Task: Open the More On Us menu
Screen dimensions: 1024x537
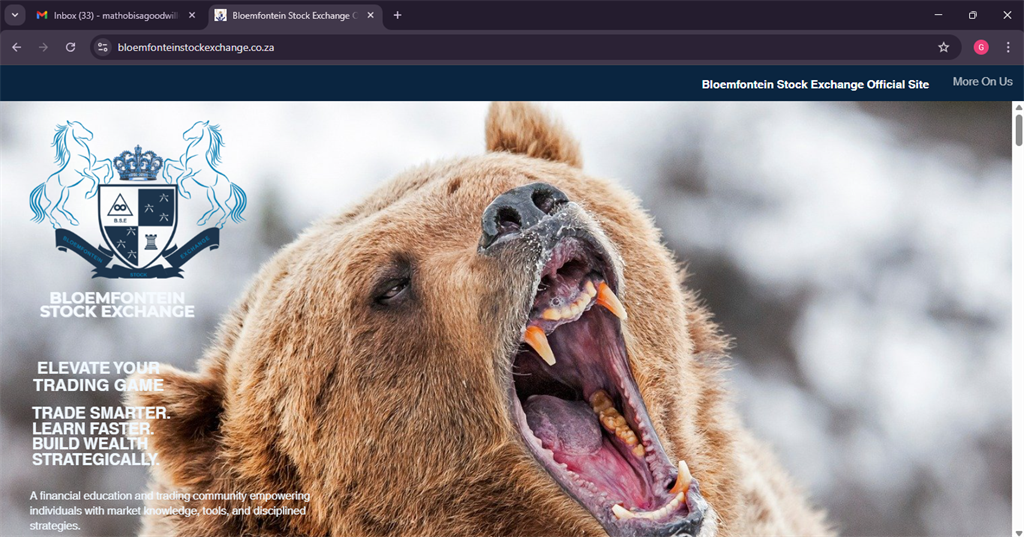Action: 982,82
